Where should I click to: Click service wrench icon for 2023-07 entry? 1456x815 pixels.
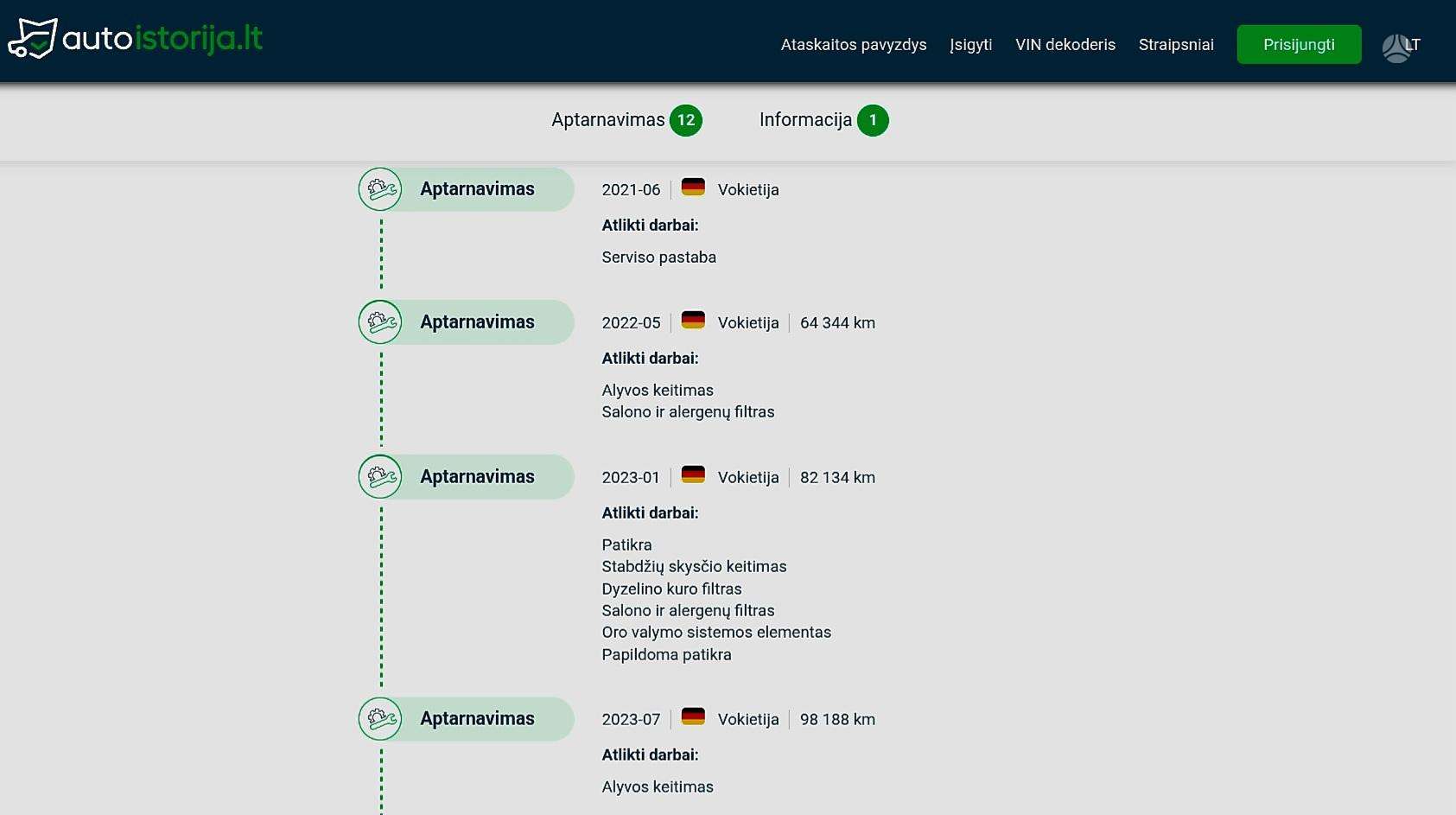pos(380,719)
